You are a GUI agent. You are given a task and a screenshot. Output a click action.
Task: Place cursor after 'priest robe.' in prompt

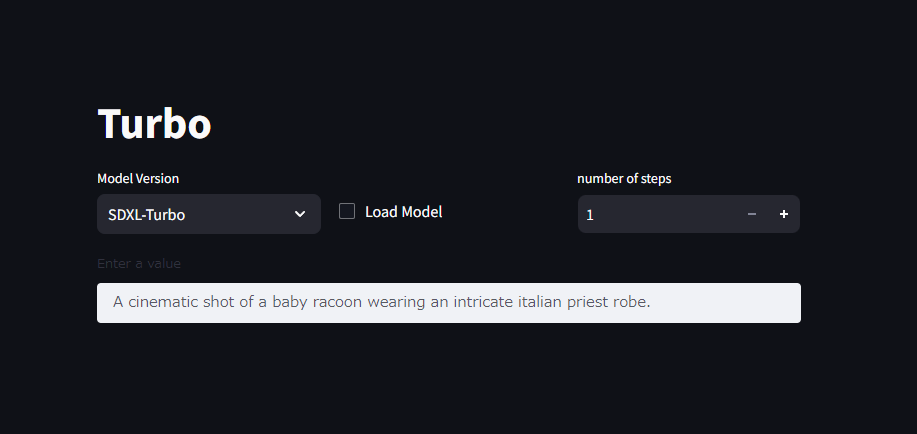651,302
